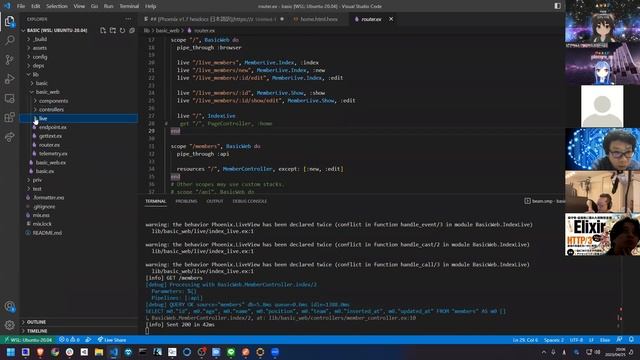This screenshot has width=640, height=360.
Task: Expand the deps folder
Action: 79,66
